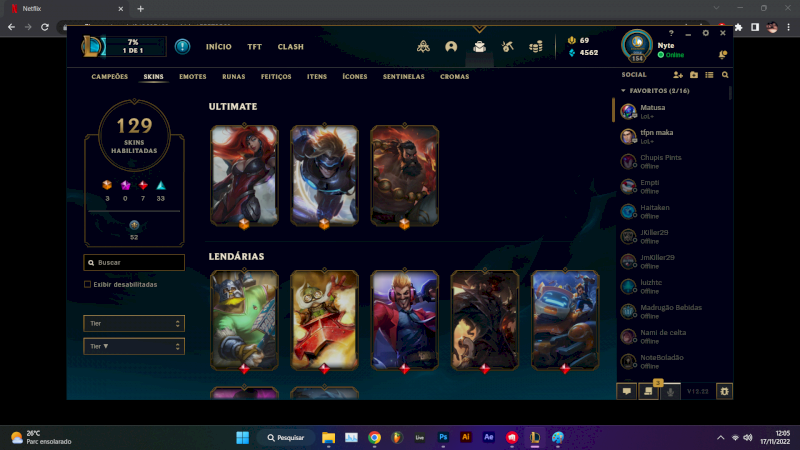Click the Blue Essence icon showing 4562
The width and height of the screenshot is (800, 450).
coord(571,53)
